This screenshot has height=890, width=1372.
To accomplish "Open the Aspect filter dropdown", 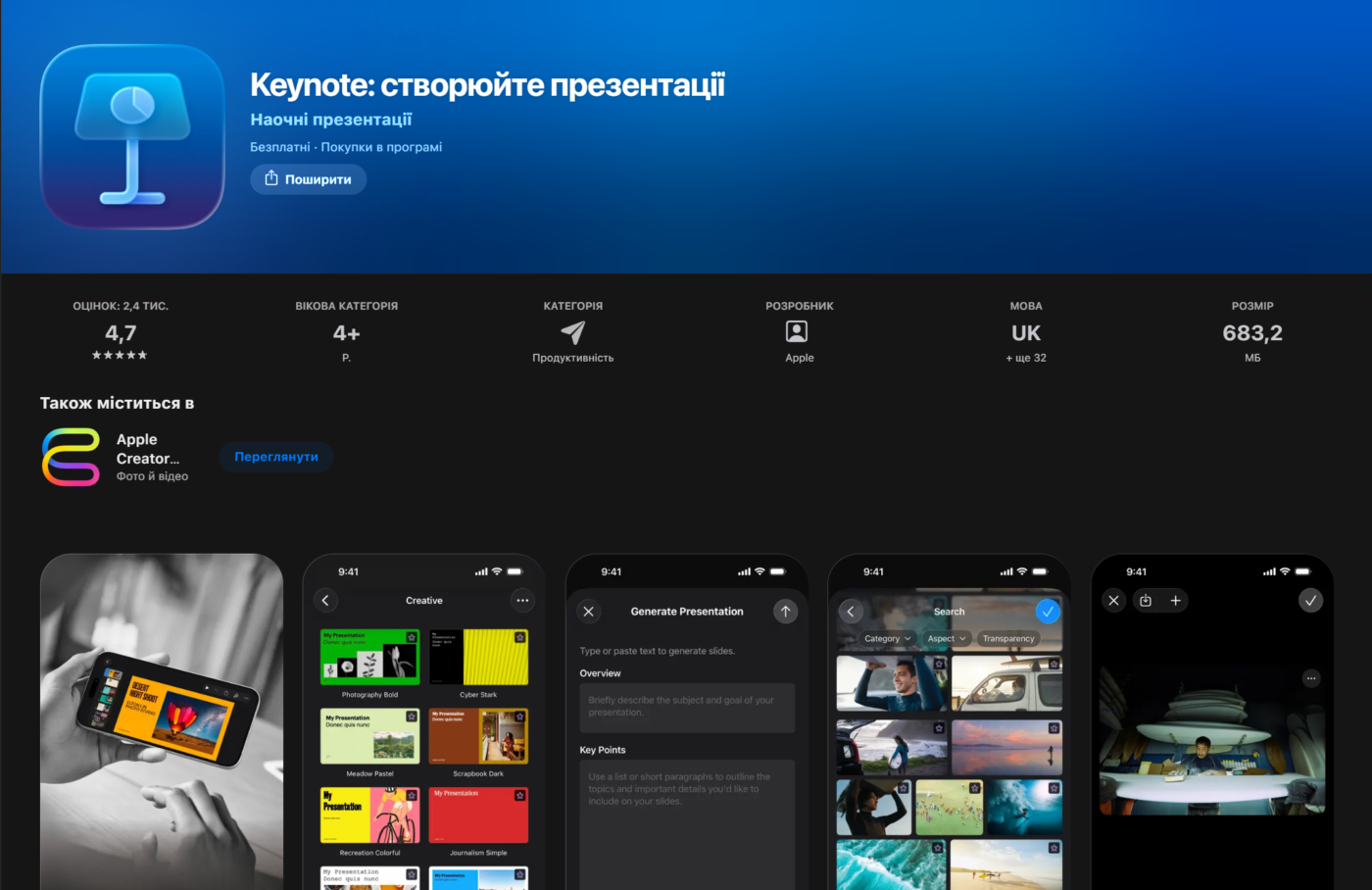I will [947, 638].
